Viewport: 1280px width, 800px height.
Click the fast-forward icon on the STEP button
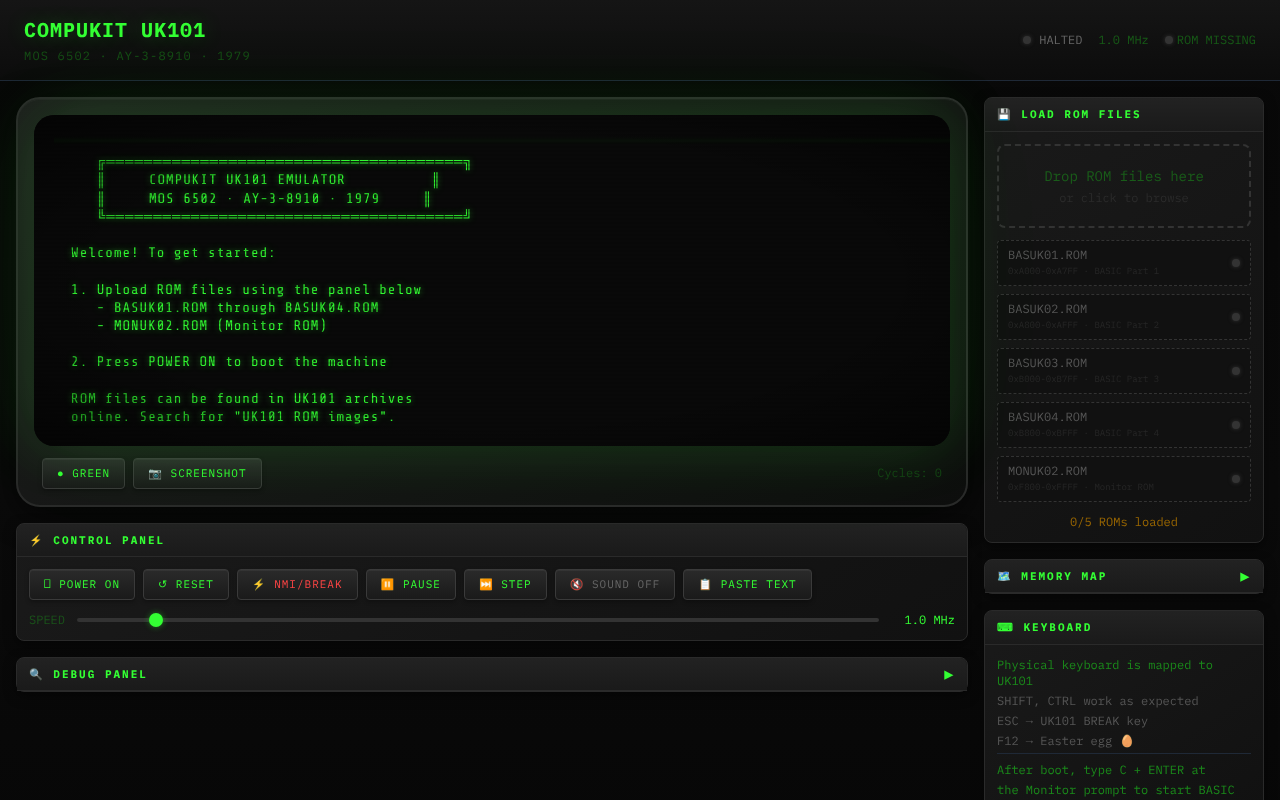[x=485, y=584]
